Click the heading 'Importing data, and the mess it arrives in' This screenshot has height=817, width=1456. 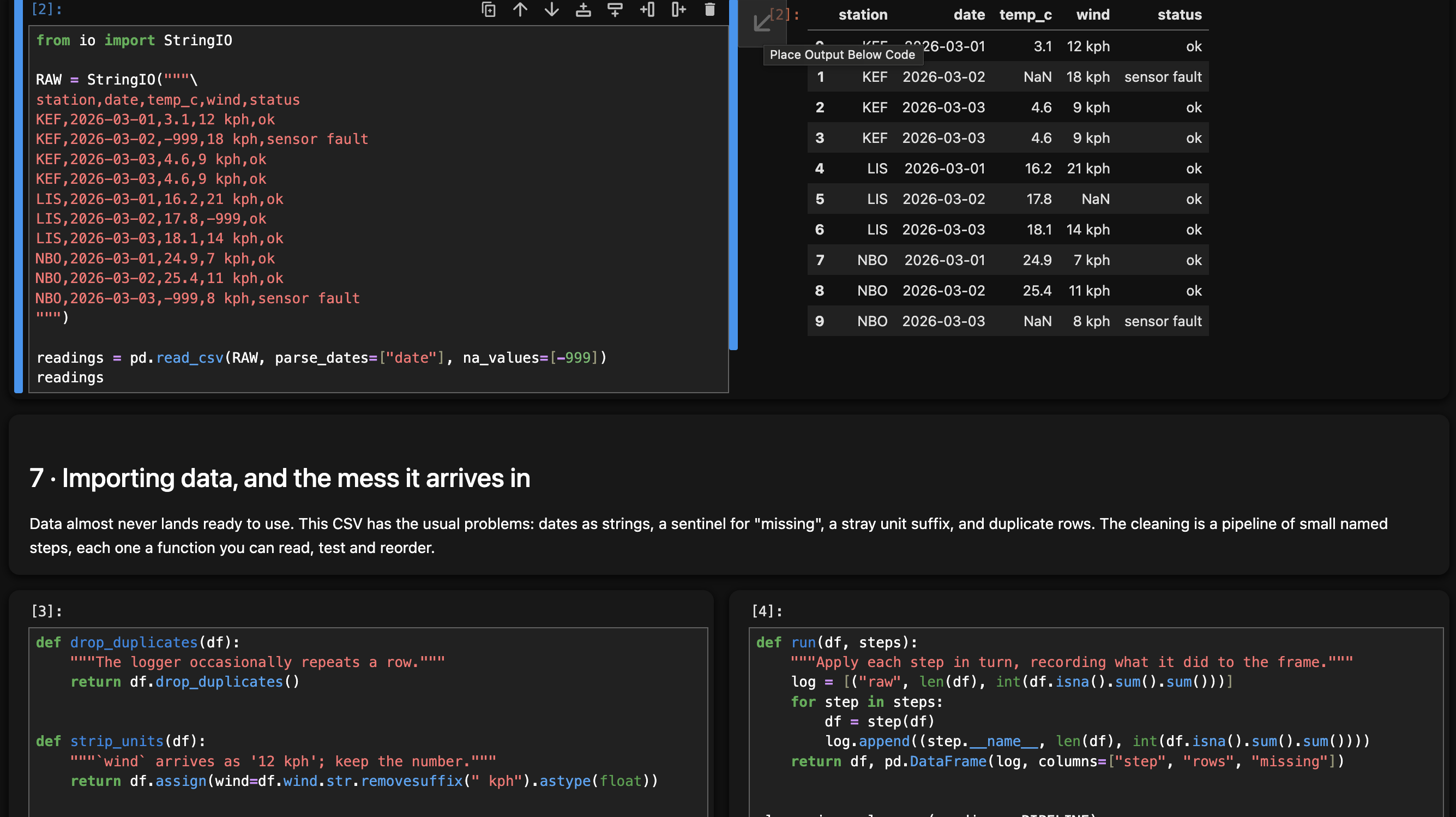296,478
